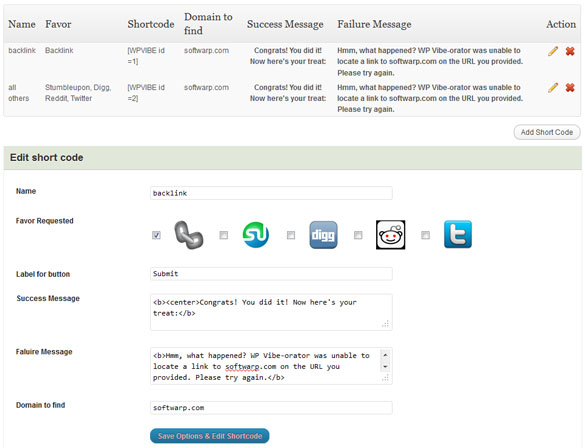
Task: Click the Failure Message scrollbar down arrow
Action: point(385,367)
